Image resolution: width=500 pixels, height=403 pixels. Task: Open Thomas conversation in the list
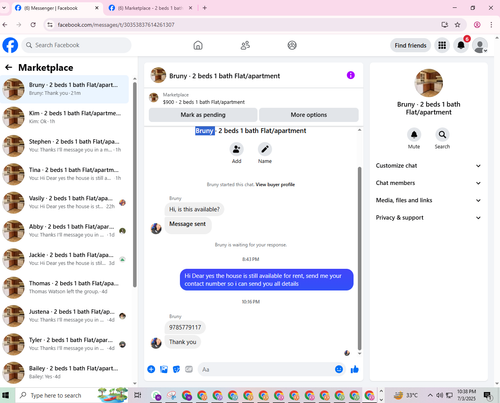(x=65, y=287)
